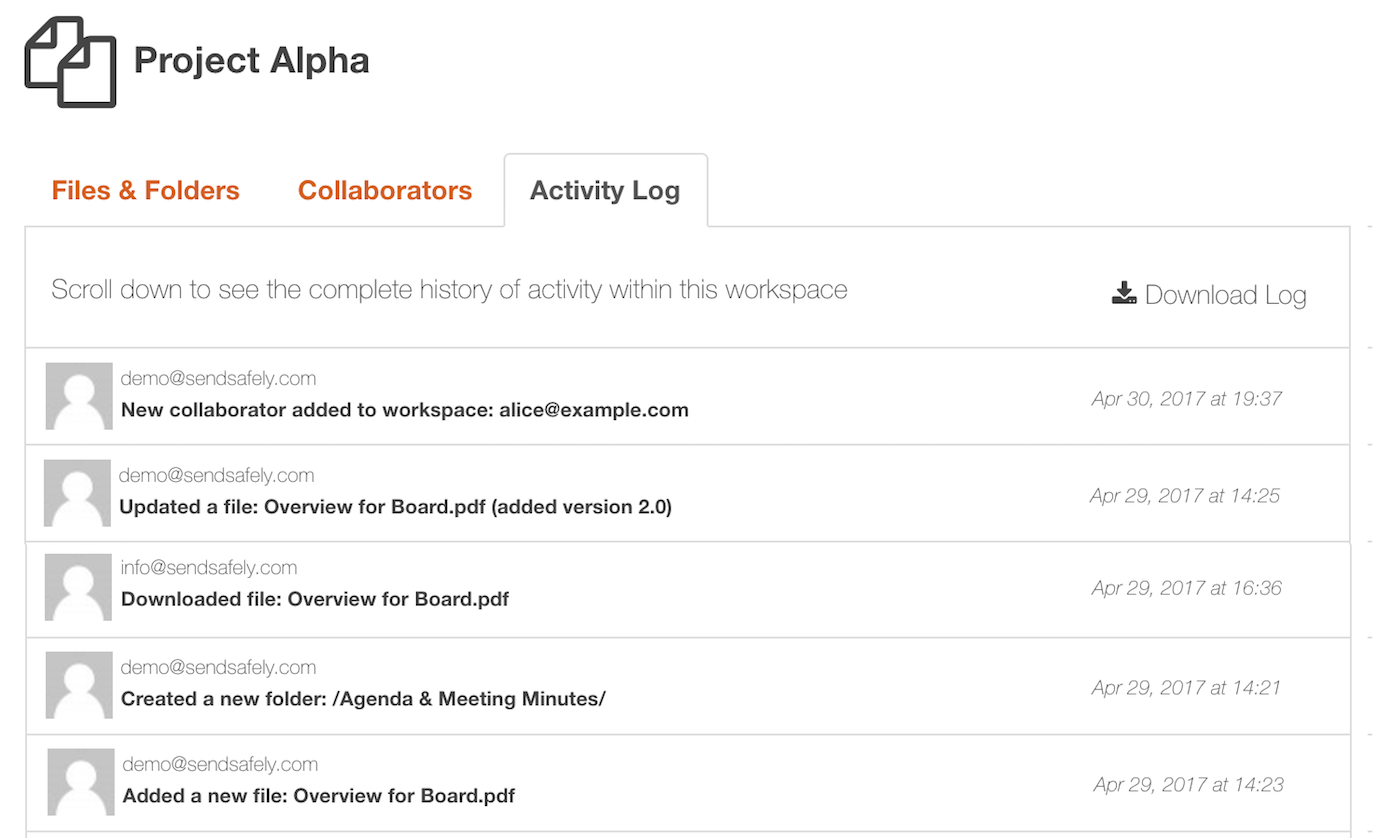Click 'Created a new folder' log entry text
The height and width of the screenshot is (838, 1376).
[363, 699]
